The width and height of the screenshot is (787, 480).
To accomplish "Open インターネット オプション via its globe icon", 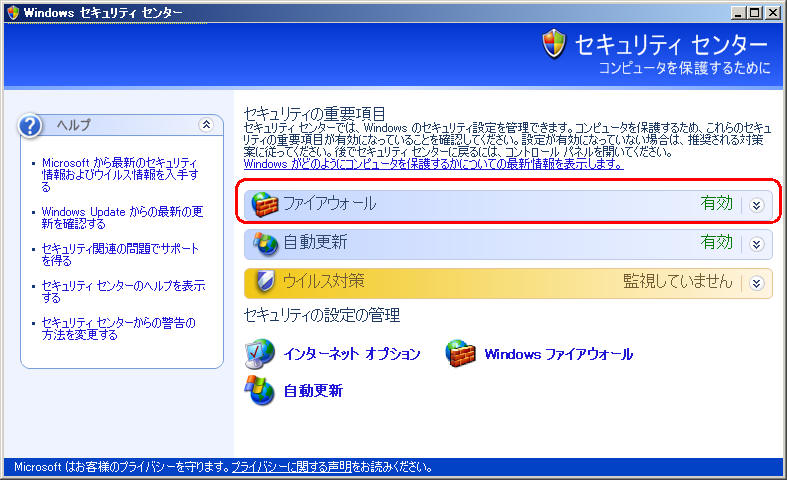I will 261,354.
